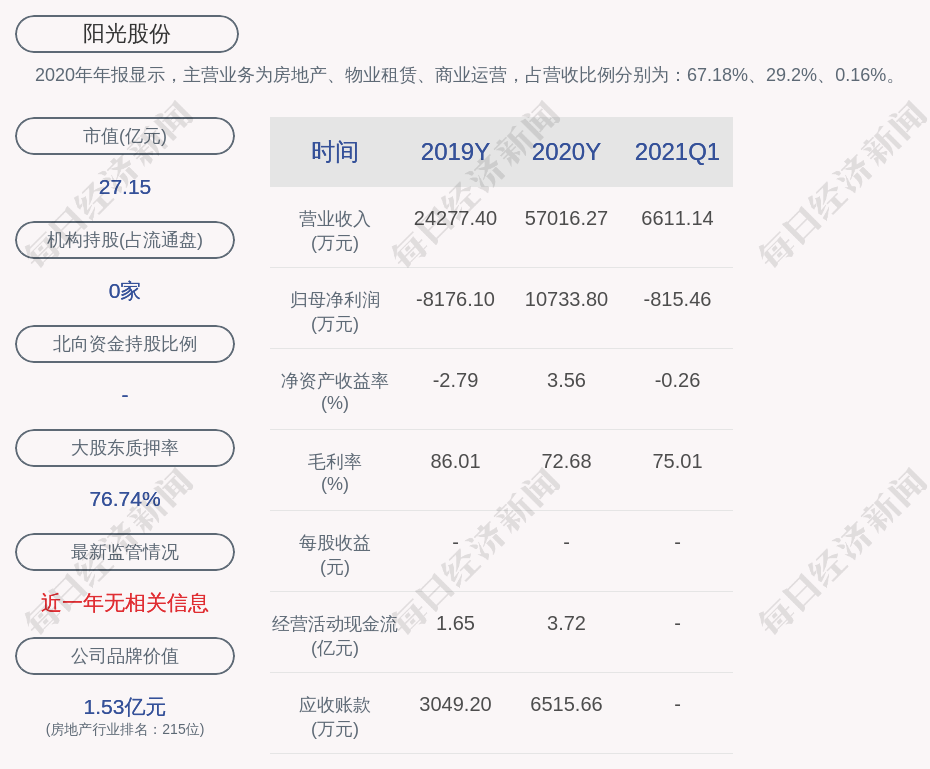Click the 营业收入(万元) row label
The width and height of the screenshot is (930, 769).
coord(334,230)
